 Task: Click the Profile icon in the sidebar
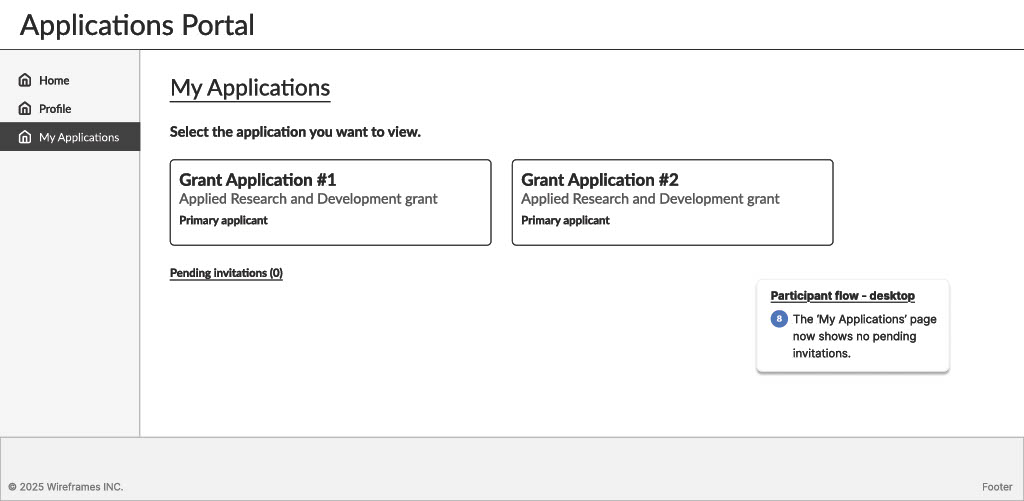pyautogui.click(x=25, y=109)
